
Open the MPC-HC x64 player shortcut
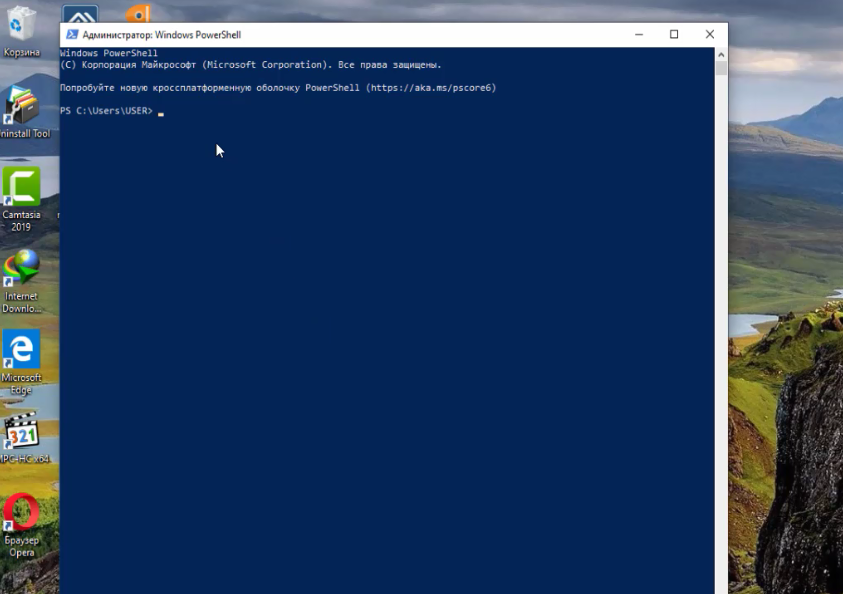24,438
